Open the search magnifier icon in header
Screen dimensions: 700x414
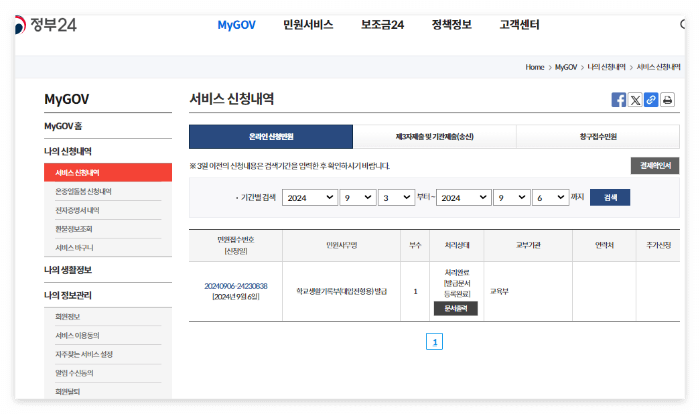(x=683, y=24)
